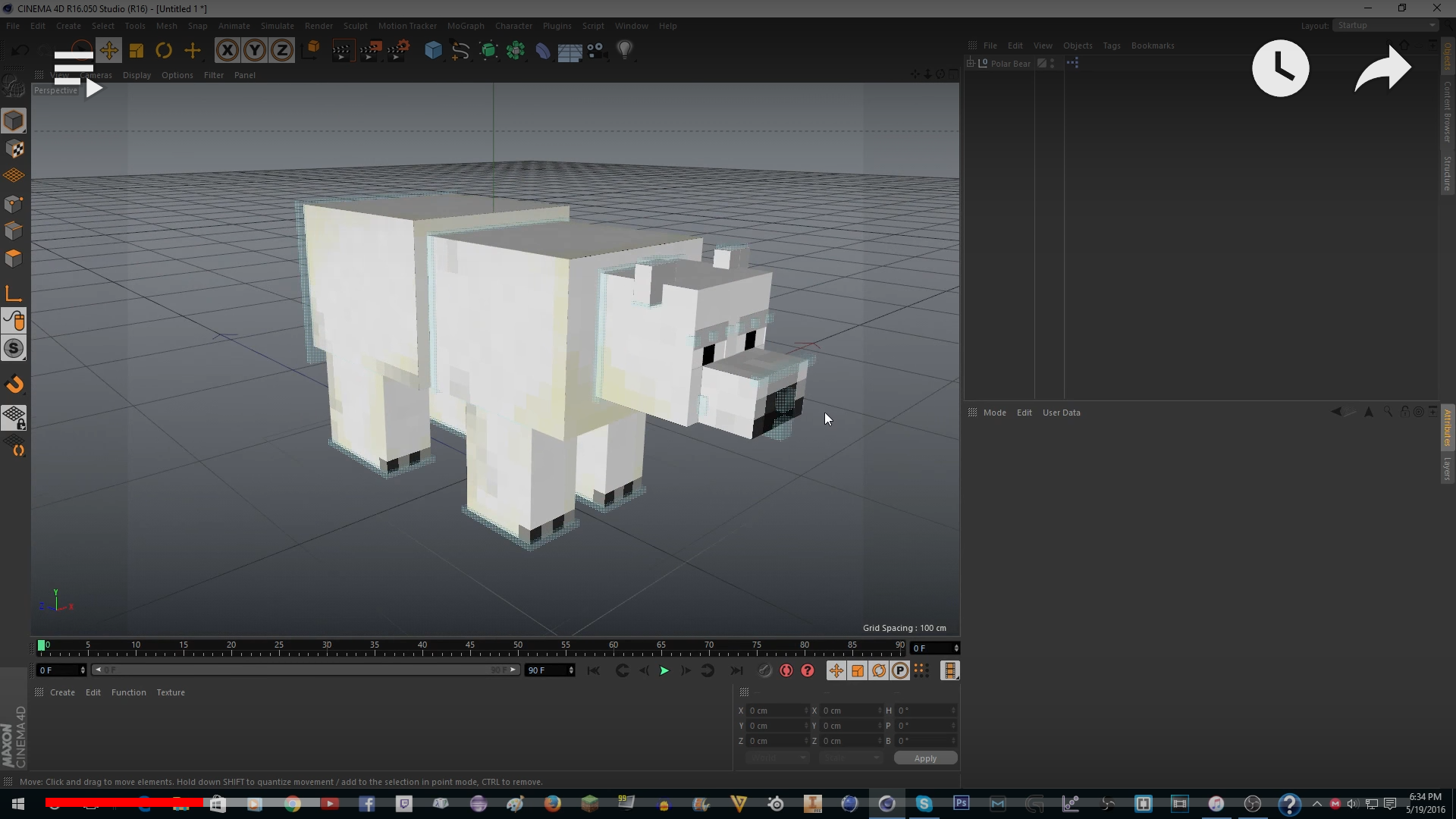The height and width of the screenshot is (819, 1456).
Task: Open viewport Display menu
Action: 136,75
